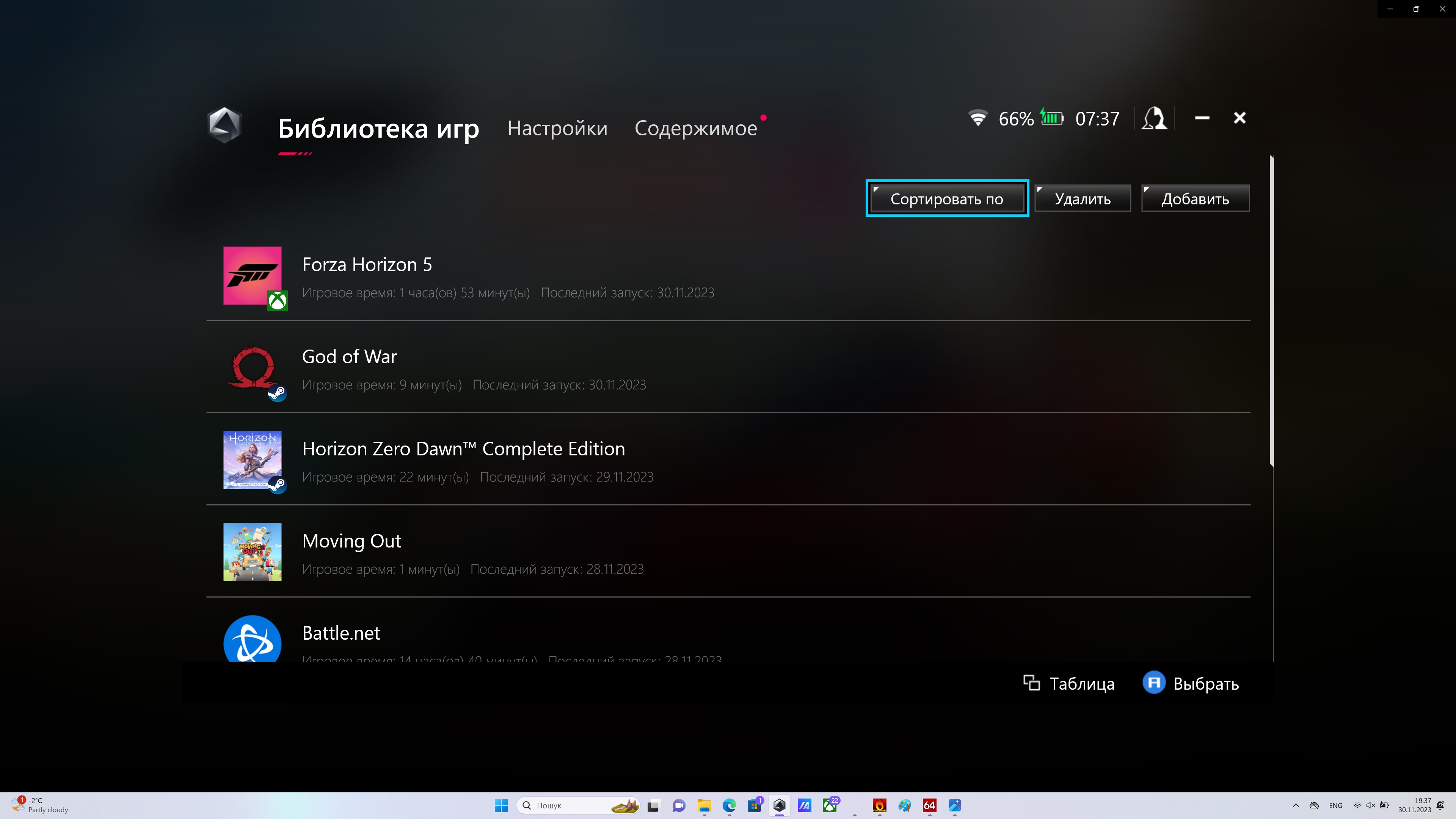Close the Armoury Crate panel with the X icon

click(1239, 118)
